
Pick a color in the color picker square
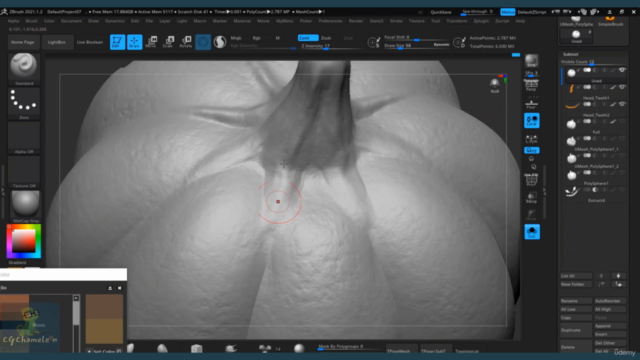[24, 241]
